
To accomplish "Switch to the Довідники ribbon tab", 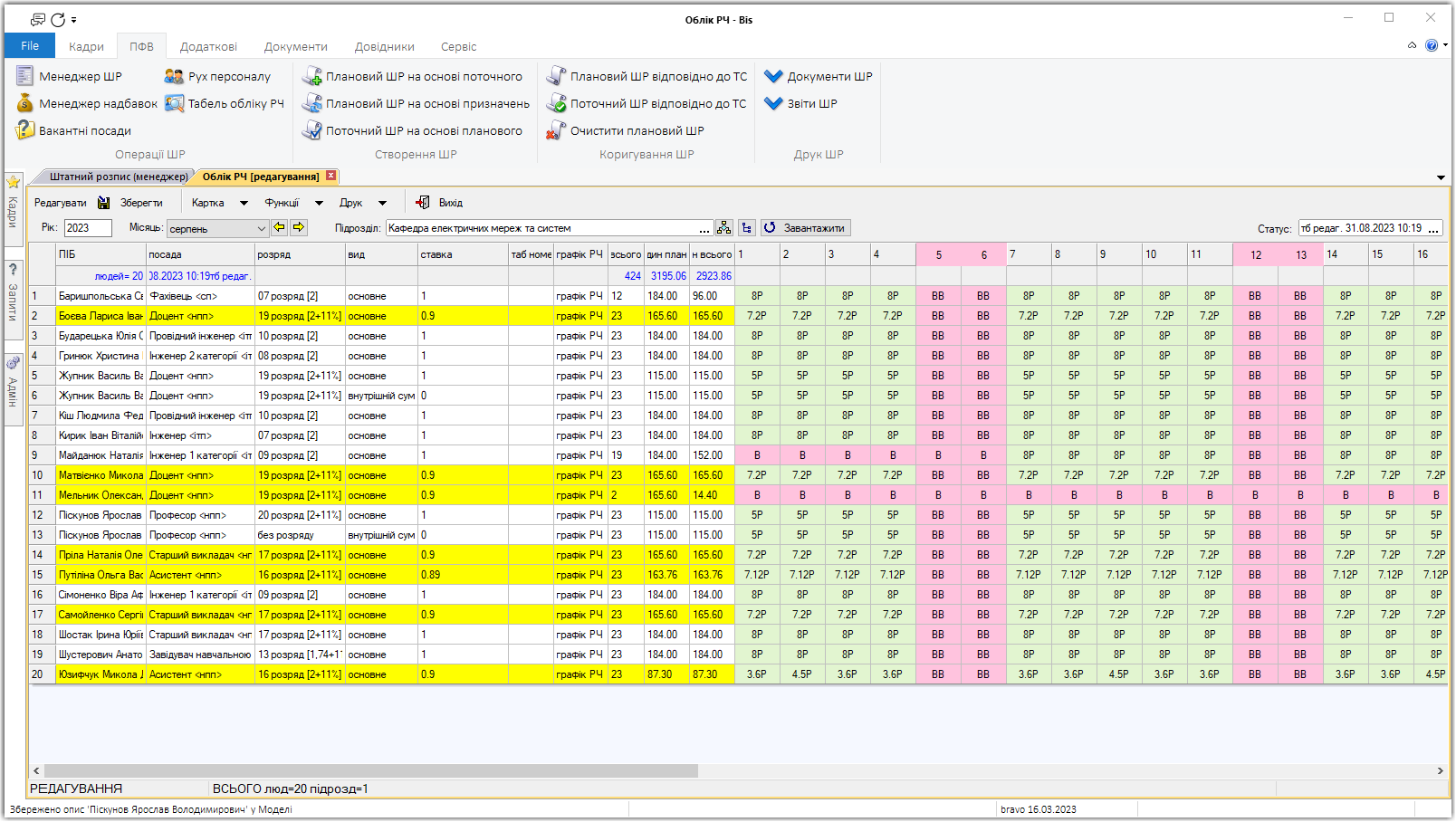I will click(384, 46).
